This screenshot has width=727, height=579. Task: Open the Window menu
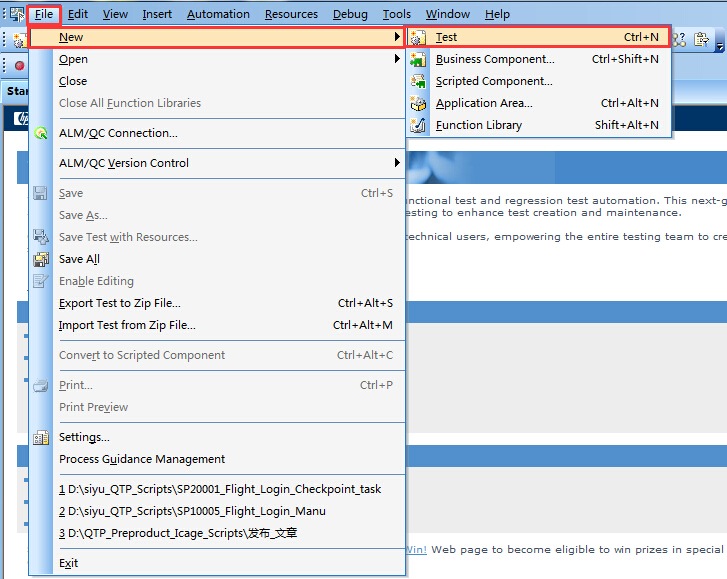point(447,14)
